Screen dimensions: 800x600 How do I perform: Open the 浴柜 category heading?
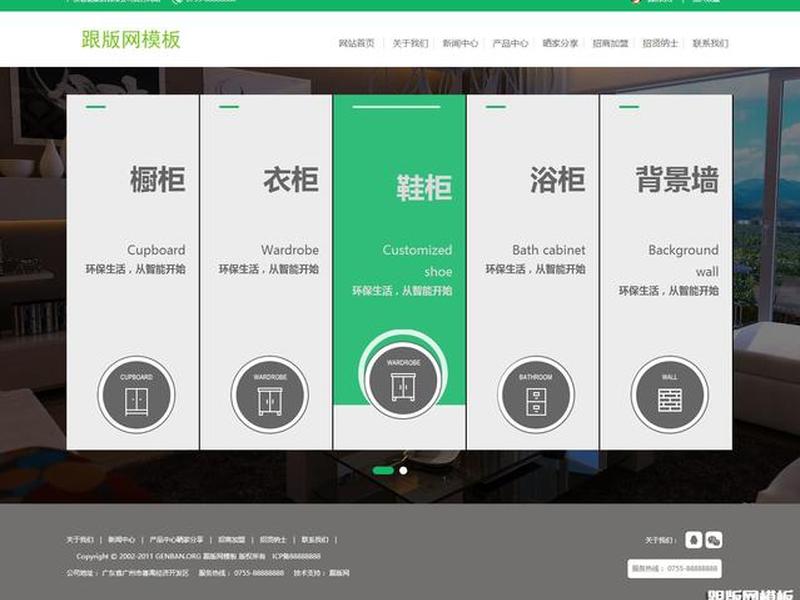click(558, 179)
